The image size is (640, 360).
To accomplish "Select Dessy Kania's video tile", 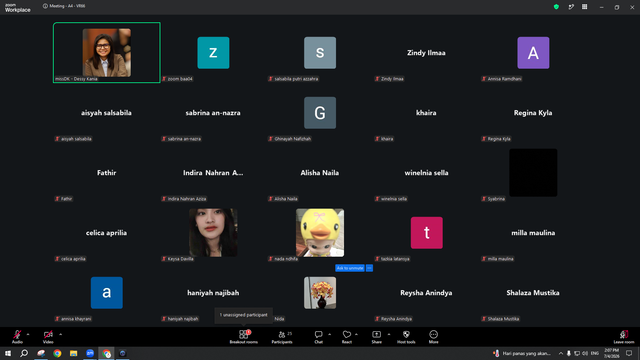I will 107,53.
